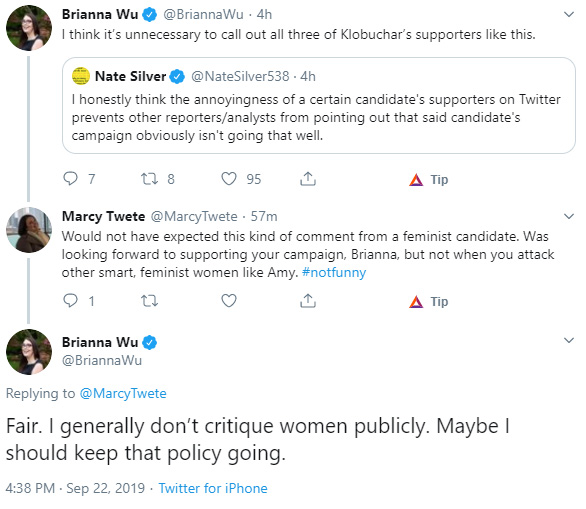Screen dimensions: 586x509
Task: Retweet Marcy Twete's tweet
Action: [x=149, y=301]
